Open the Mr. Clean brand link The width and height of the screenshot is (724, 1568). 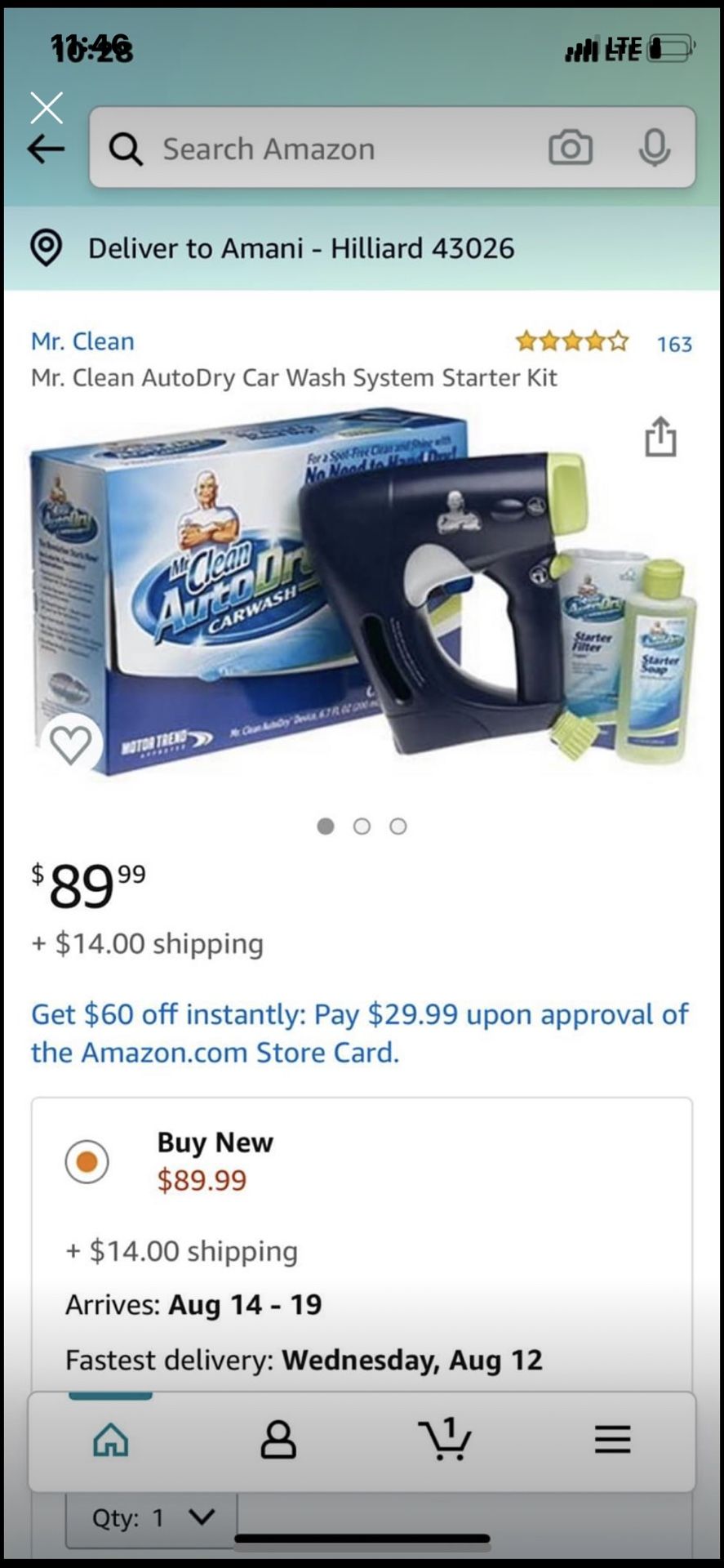(82, 341)
